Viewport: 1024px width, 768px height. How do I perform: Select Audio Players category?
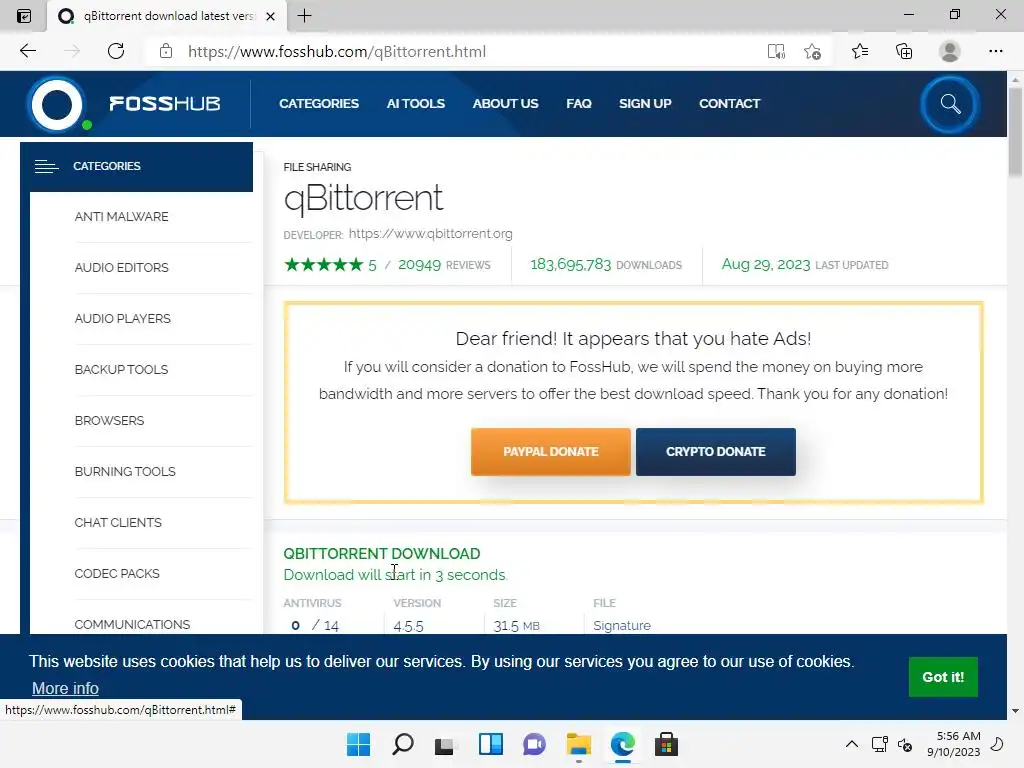point(123,319)
